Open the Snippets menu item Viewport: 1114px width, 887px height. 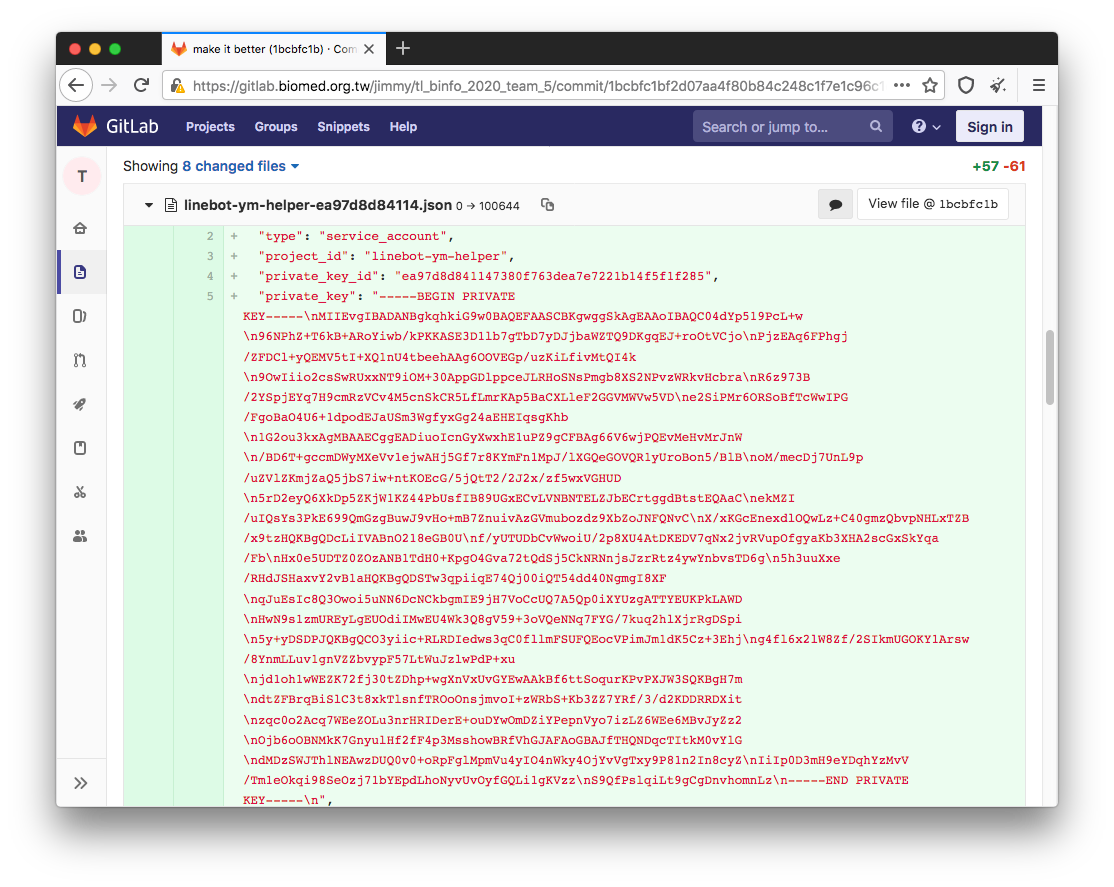click(343, 127)
